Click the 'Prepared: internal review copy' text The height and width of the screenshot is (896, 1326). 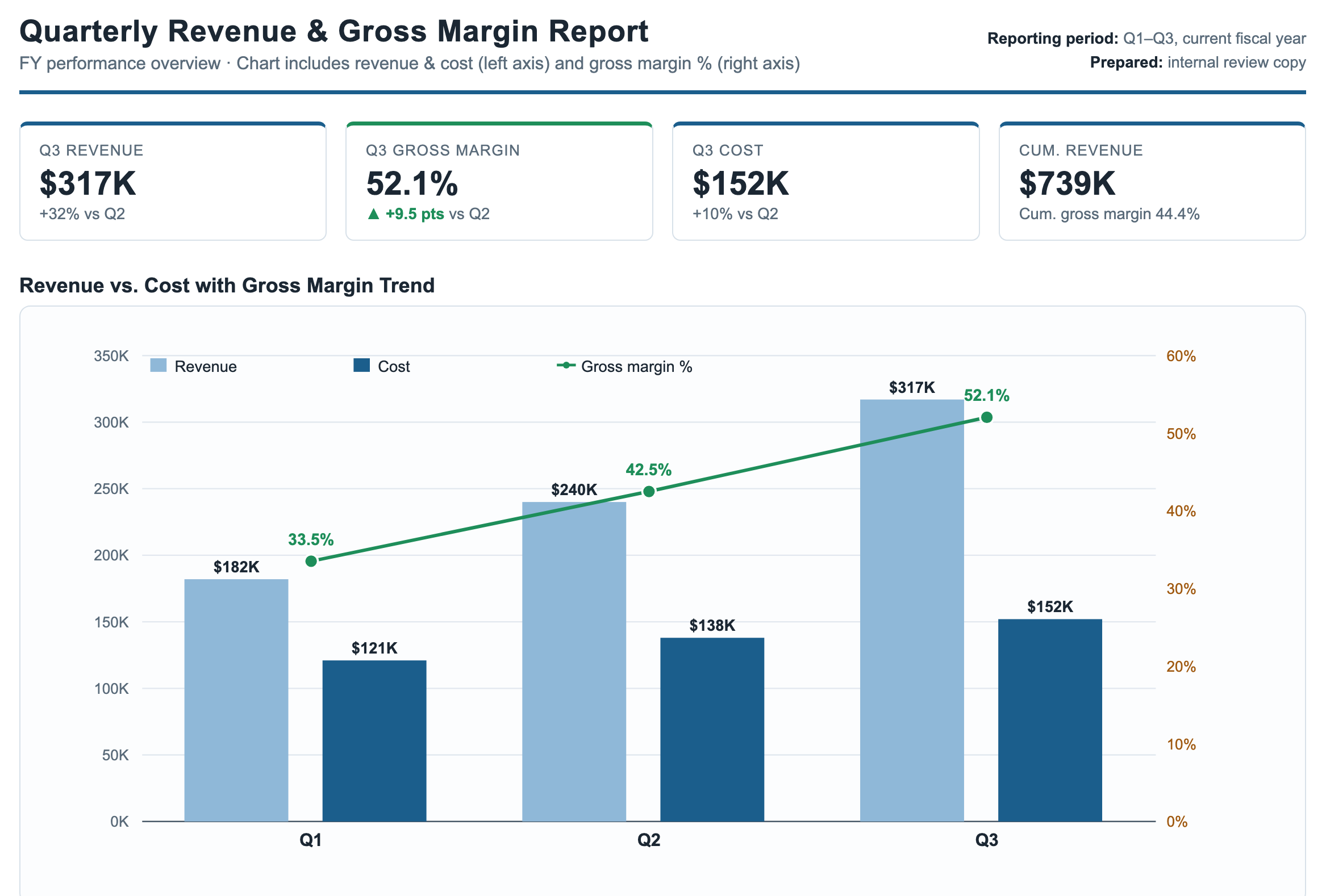1198,62
